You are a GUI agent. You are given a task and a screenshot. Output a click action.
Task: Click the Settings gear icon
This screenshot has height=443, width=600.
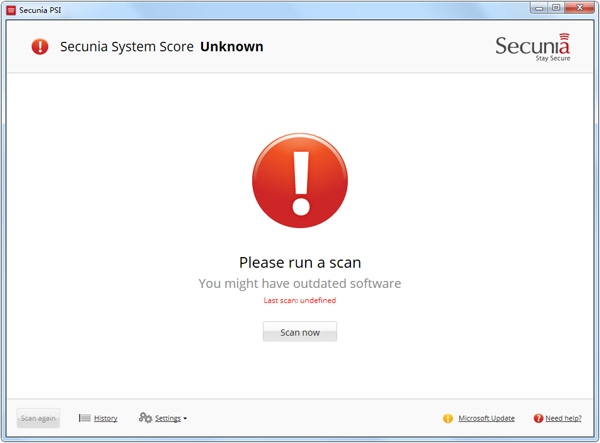[145, 418]
